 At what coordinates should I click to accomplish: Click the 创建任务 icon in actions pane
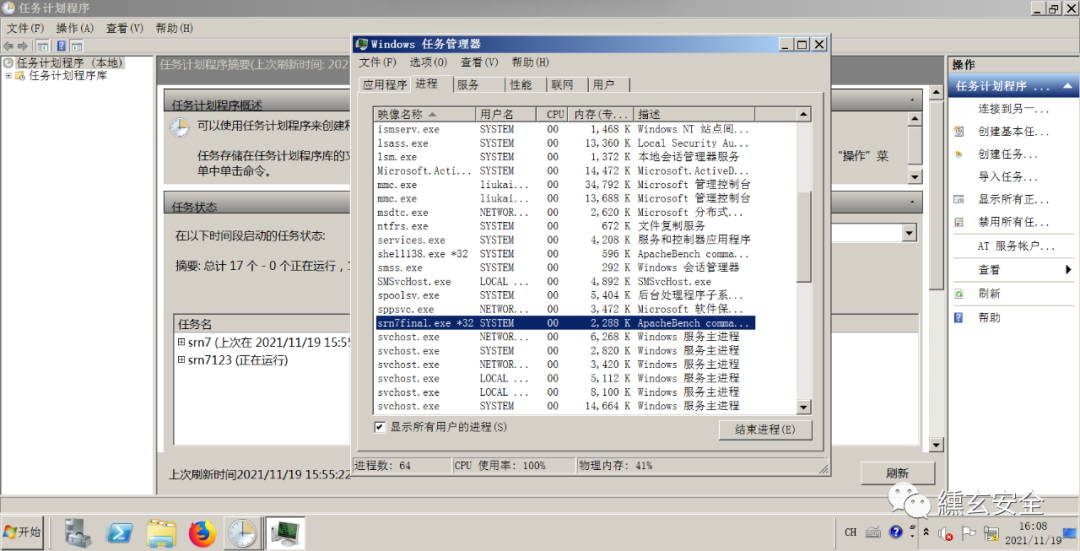coord(959,154)
